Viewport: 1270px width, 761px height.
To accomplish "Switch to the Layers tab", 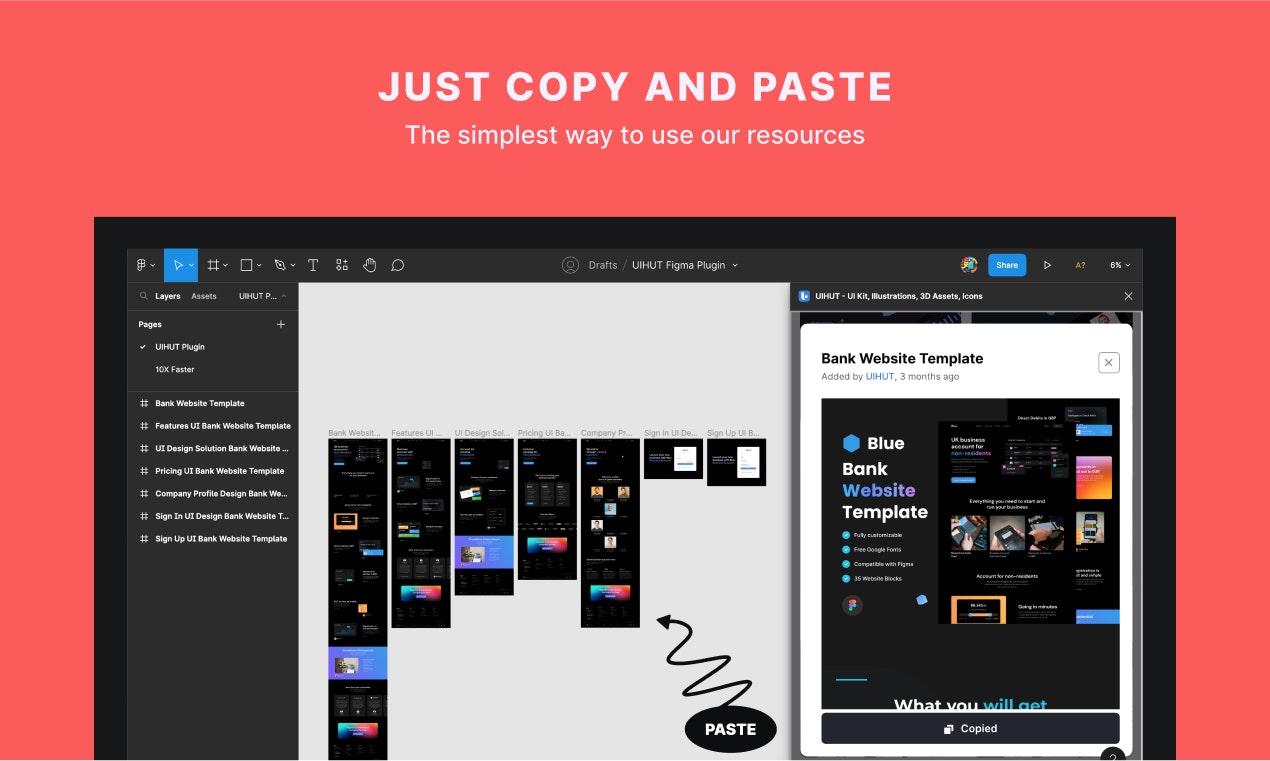I will 168,296.
